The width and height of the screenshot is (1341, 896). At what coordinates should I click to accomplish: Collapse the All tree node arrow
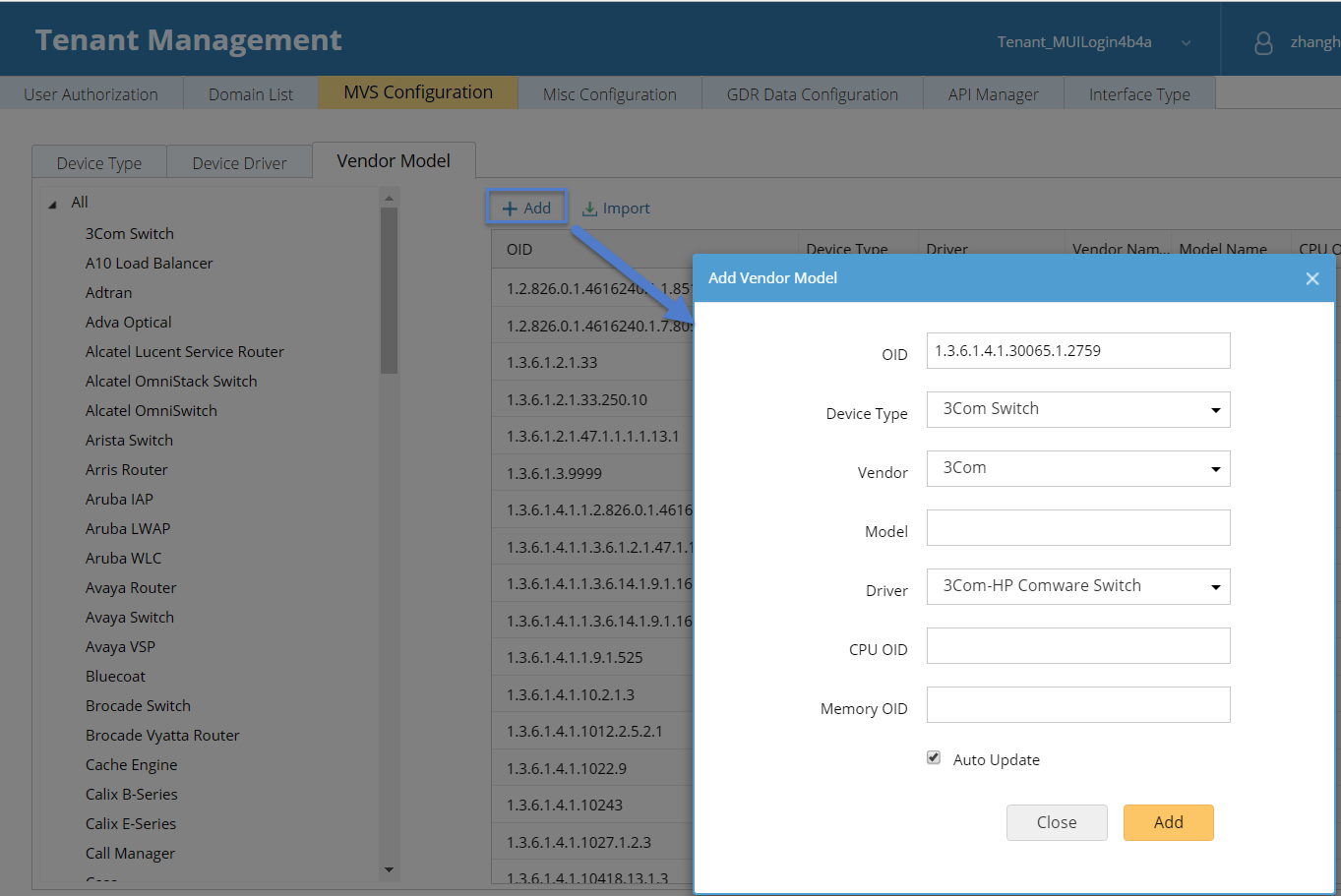coord(52,204)
